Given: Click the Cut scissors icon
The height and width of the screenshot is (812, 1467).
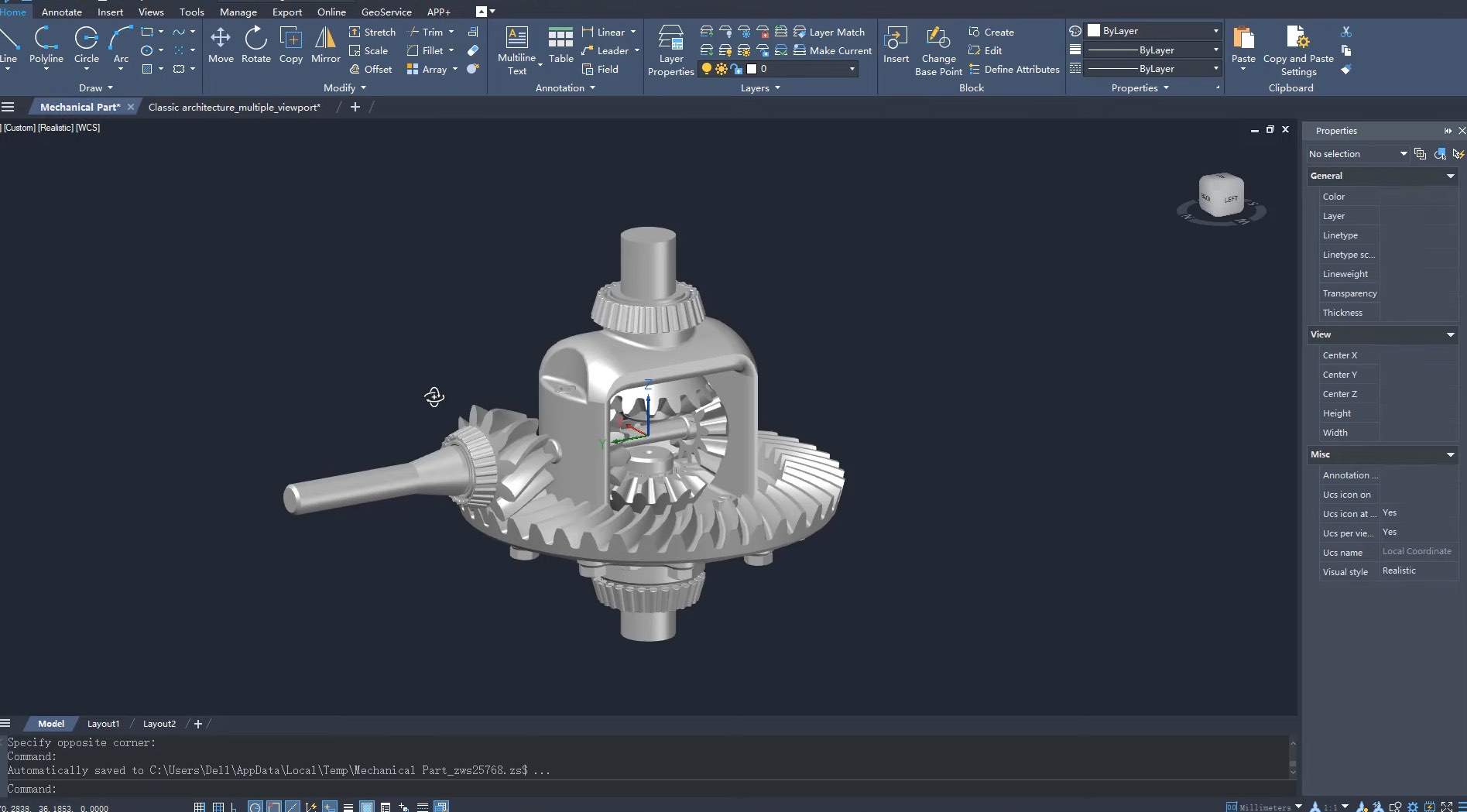Looking at the screenshot, I should tap(1346, 32).
